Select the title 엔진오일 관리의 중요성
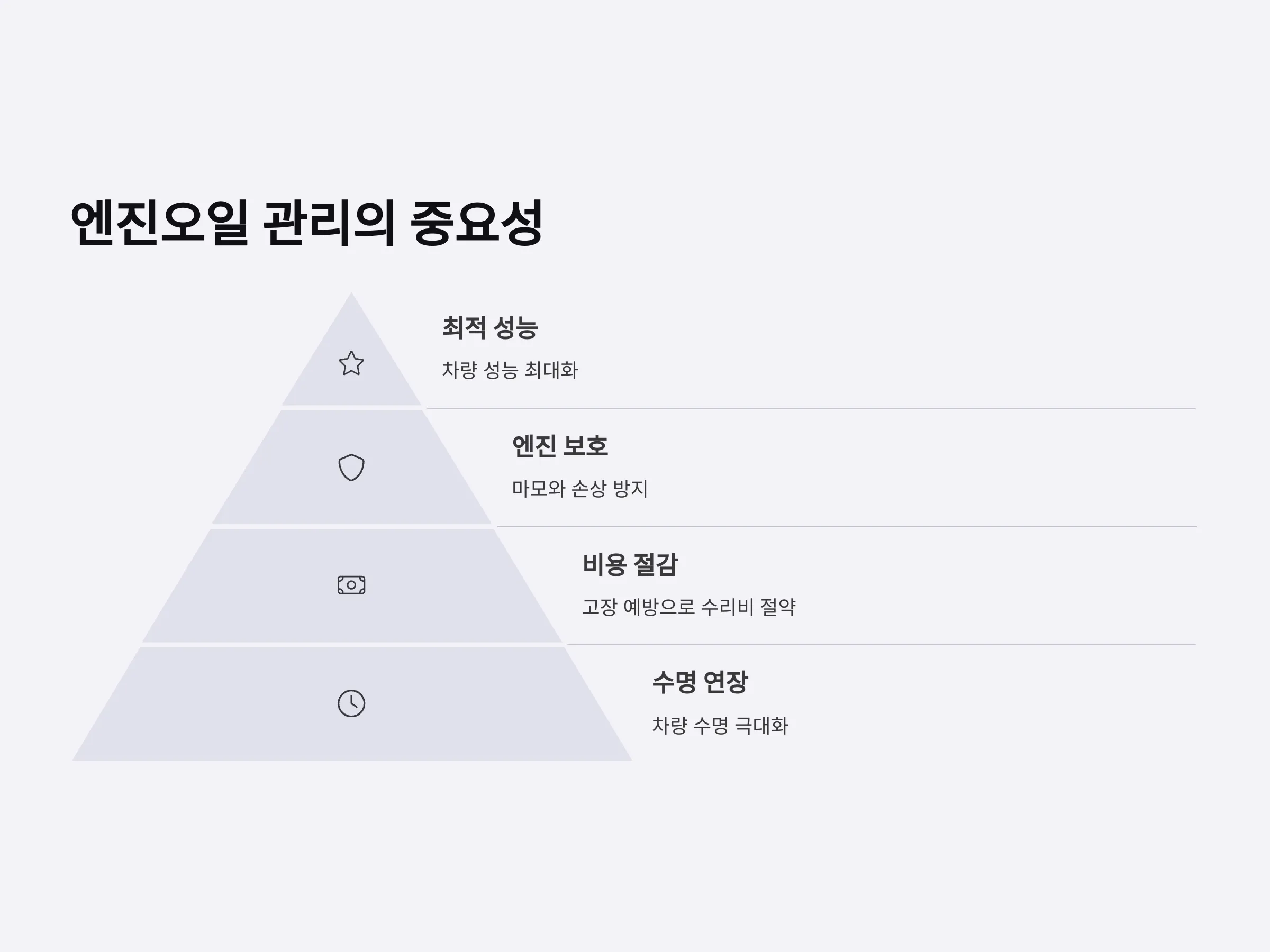This screenshot has width=1270, height=952. [x=306, y=223]
